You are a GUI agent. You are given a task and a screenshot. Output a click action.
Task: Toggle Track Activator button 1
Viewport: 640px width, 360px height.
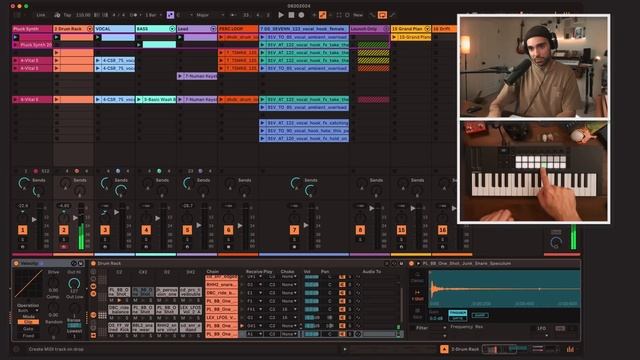[x=23, y=230]
